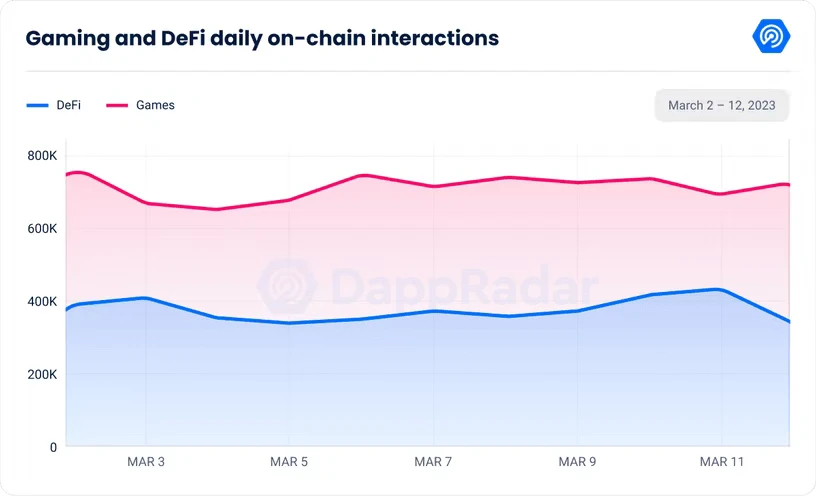The width and height of the screenshot is (816, 496).
Task: Select the MAR 5 x-axis label
Action: click(x=289, y=462)
